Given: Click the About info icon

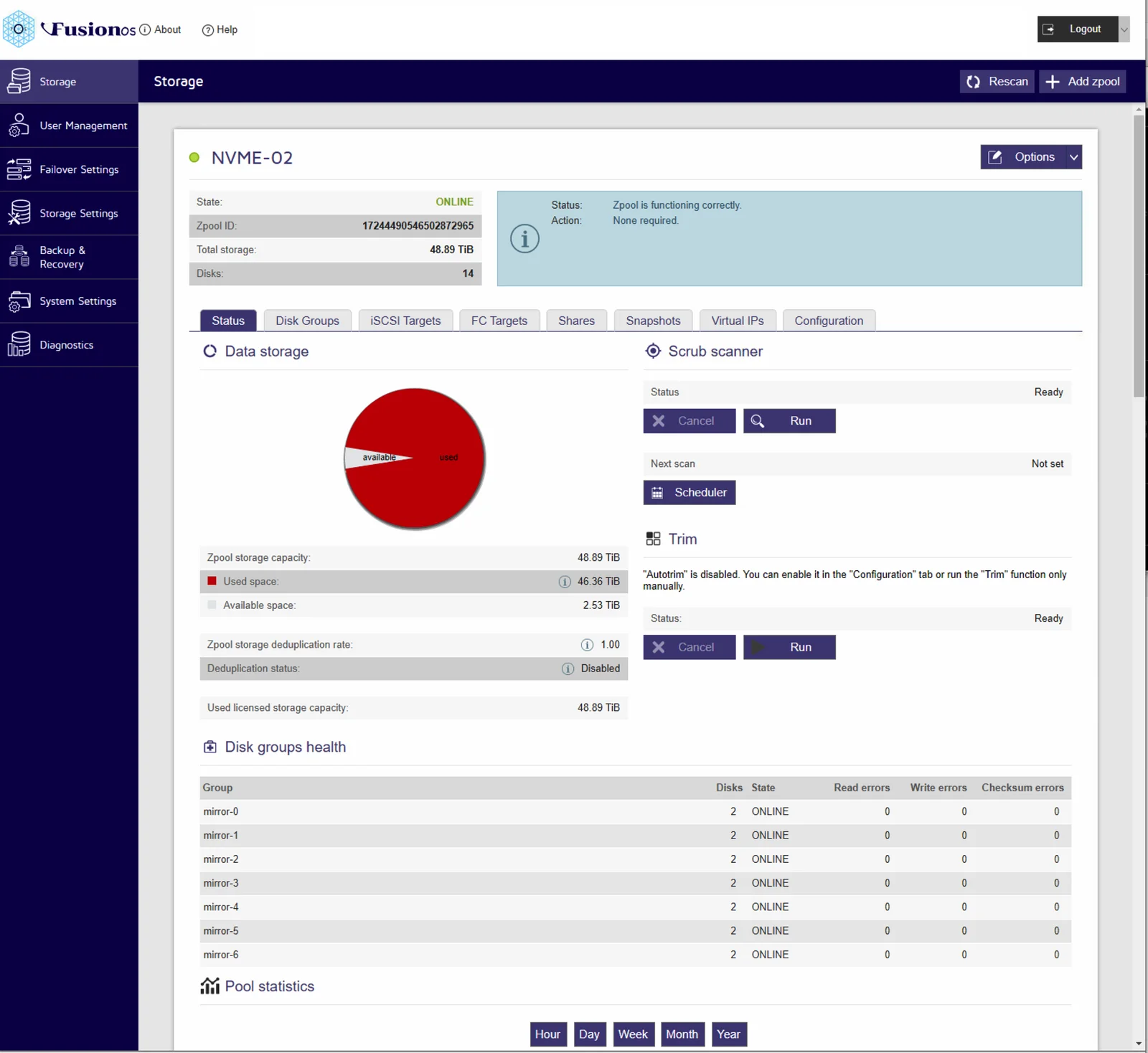Looking at the screenshot, I should pyautogui.click(x=145, y=29).
